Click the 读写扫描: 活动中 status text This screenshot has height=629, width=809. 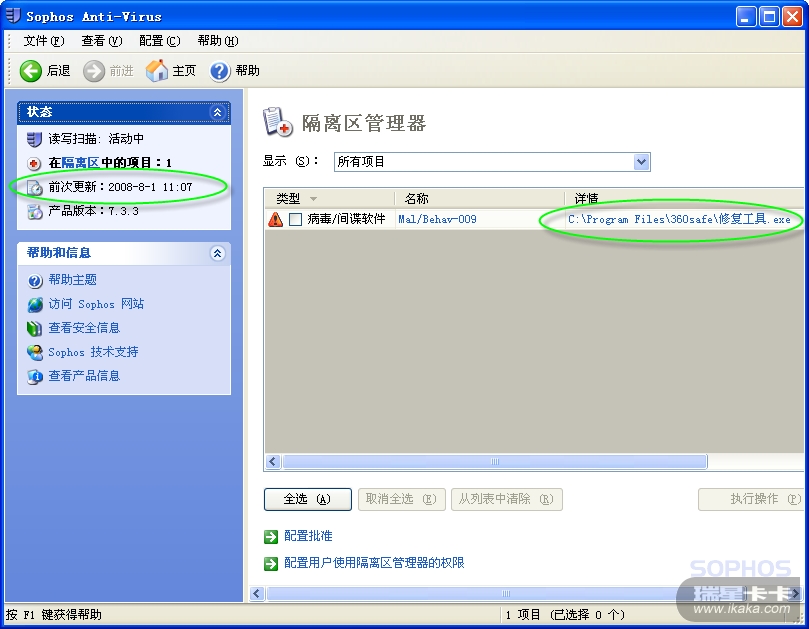pos(96,139)
